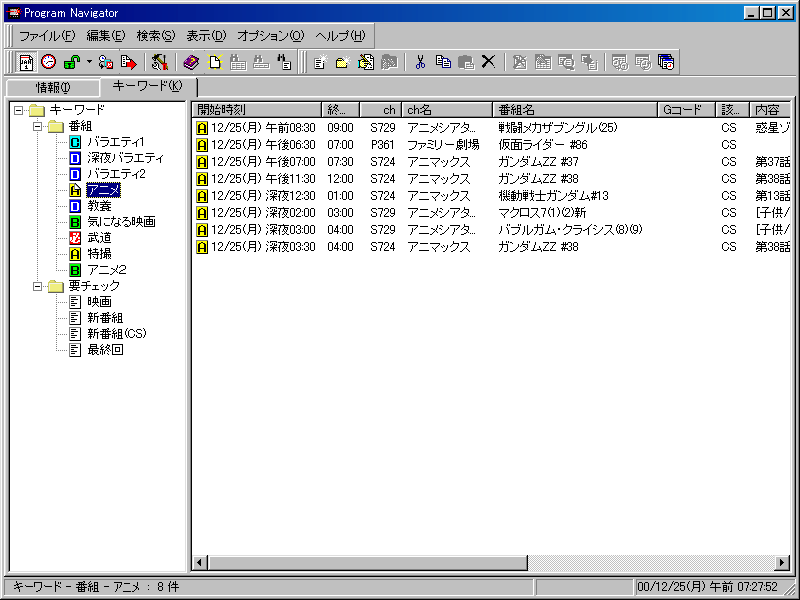Collapse the 番組 folder in tree

click(37, 126)
